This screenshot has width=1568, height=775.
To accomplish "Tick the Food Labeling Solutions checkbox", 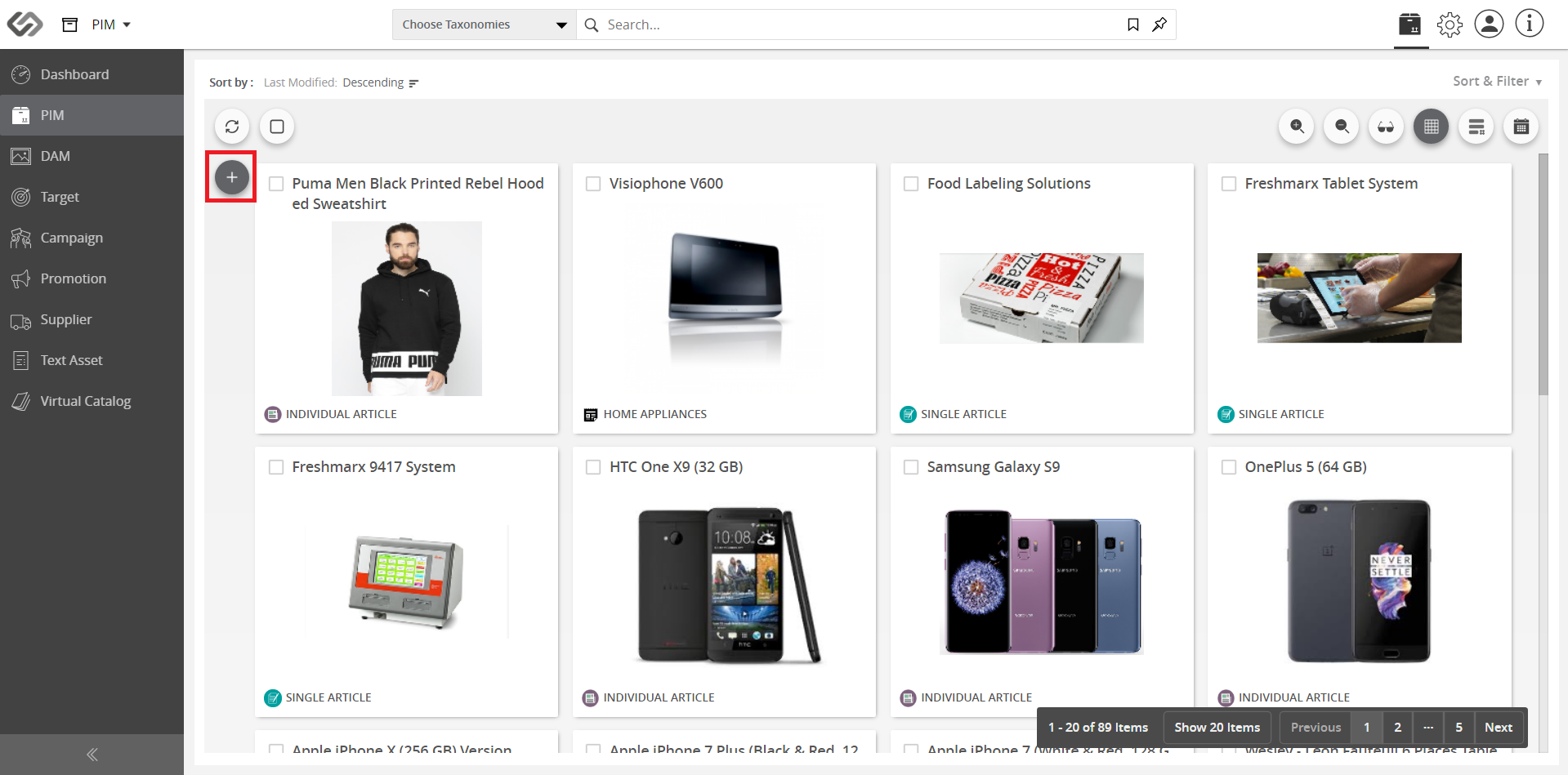I will click(x=911, y=184).
